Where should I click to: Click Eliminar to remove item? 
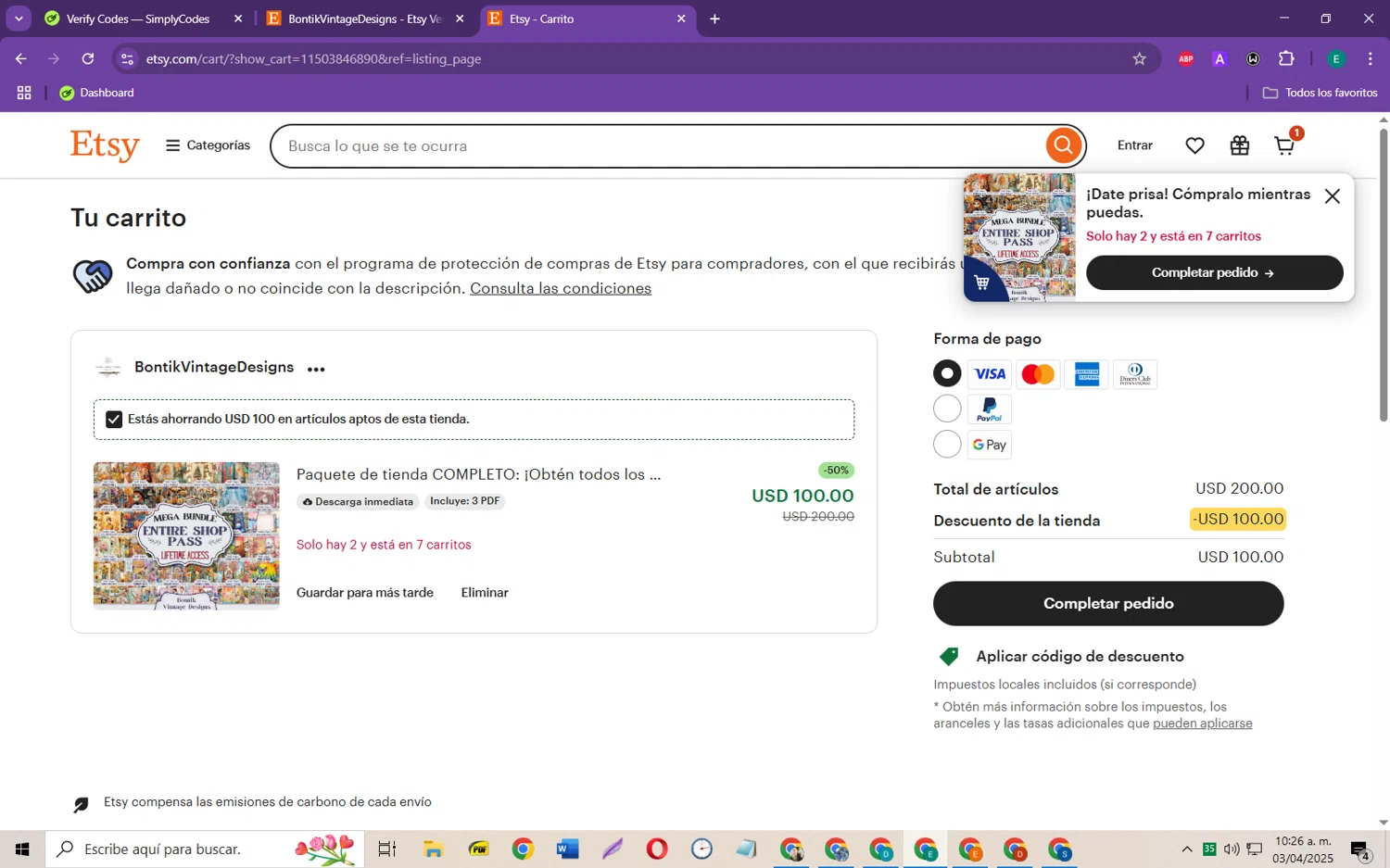485,593
